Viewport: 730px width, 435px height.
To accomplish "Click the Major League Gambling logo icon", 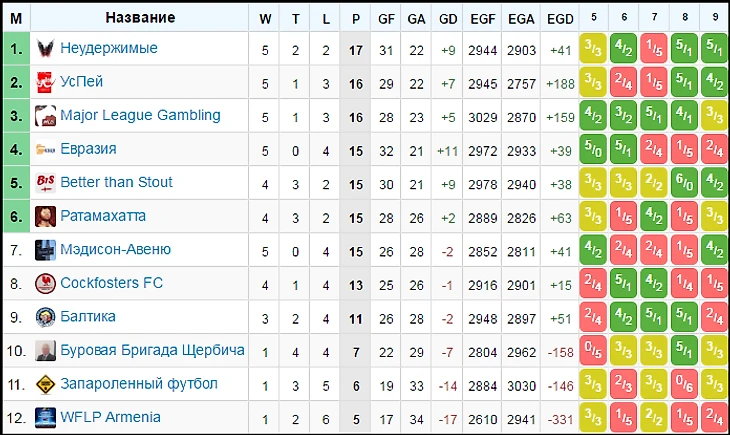I will coord(44,116).
